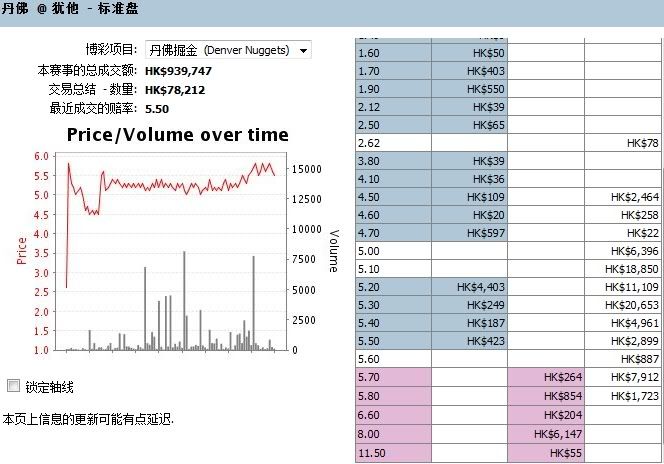
Task: Click the HK$7,912 traded volume cell
Action: (627, 377)
